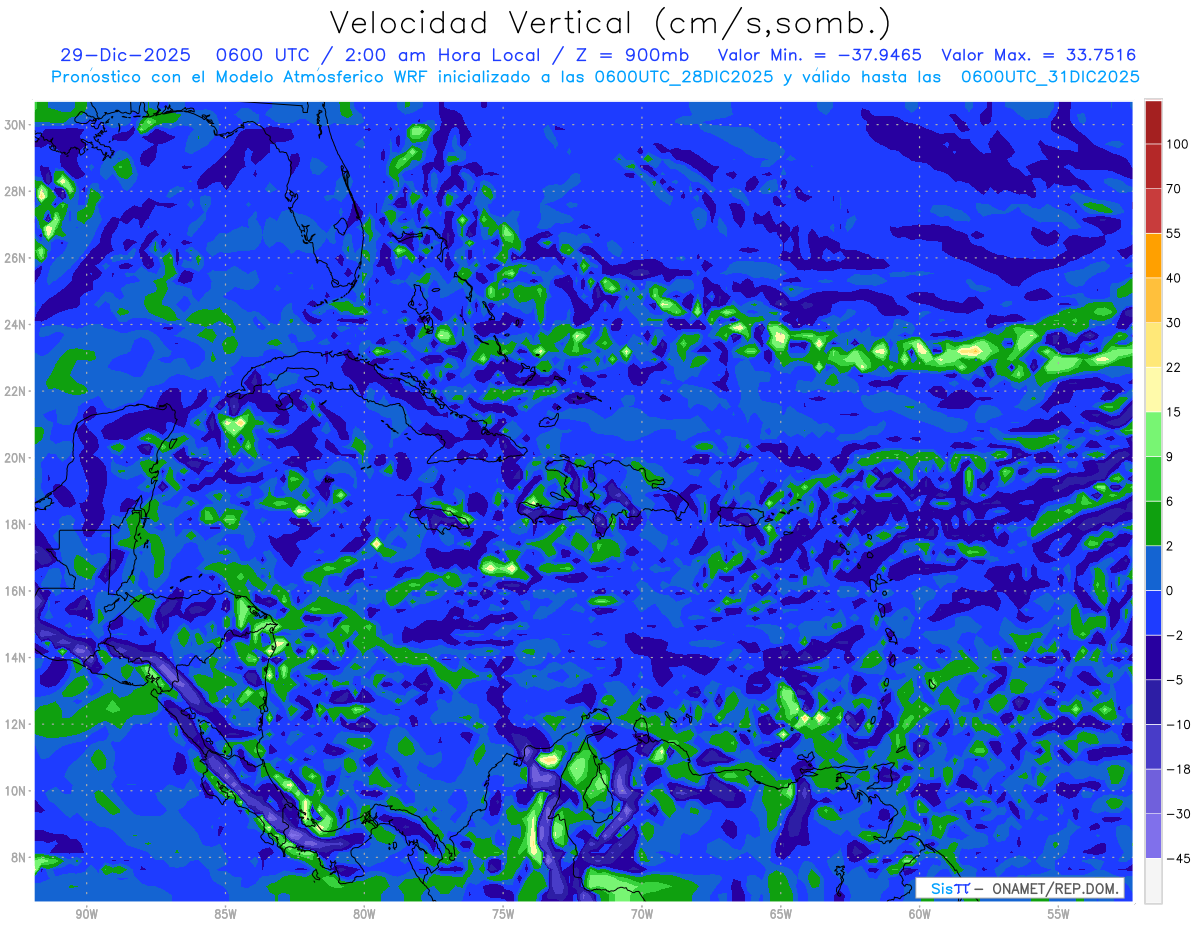Viewport: 1200px width, 927px height.
Task: Click the '30N' latitude label
Action: coord(16,125)
